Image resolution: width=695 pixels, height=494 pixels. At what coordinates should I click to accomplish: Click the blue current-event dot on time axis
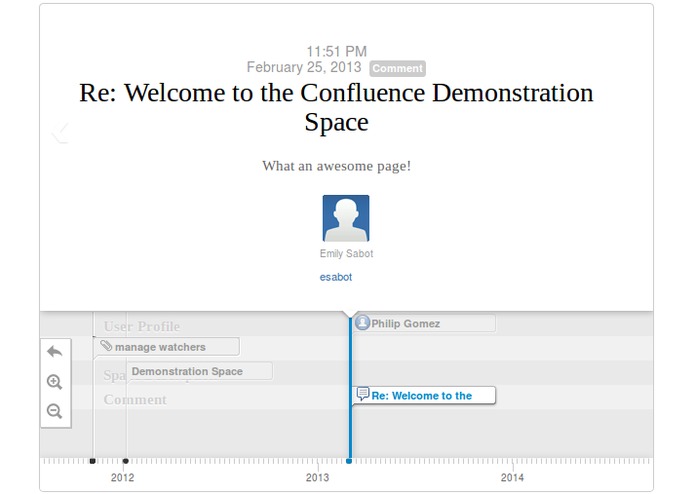(349, 461)
